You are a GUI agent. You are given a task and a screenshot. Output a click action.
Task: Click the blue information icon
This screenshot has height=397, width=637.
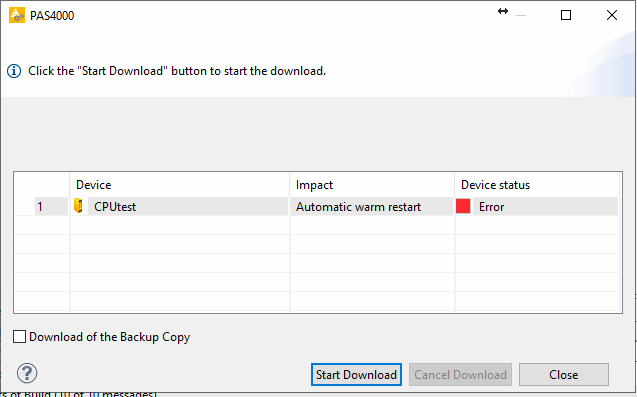[x=14, y=71]
